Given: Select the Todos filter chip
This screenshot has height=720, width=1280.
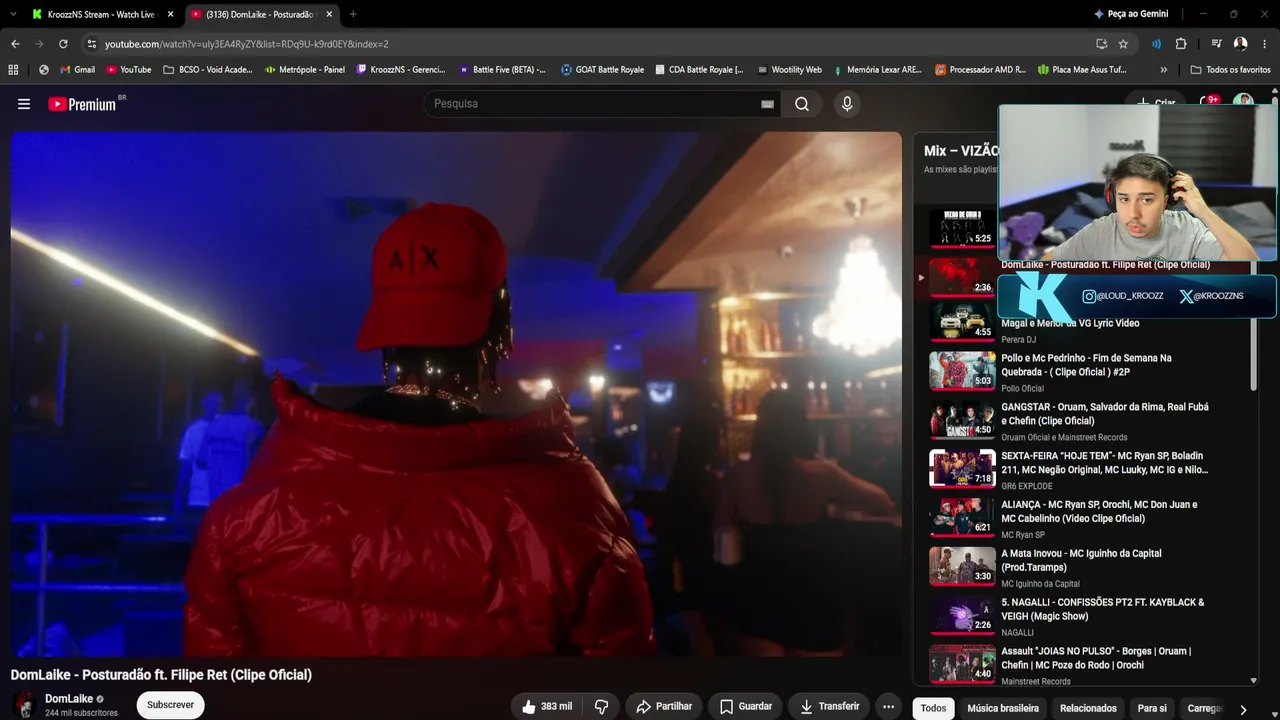Looking at the screenshot, I should pos(933,708).
